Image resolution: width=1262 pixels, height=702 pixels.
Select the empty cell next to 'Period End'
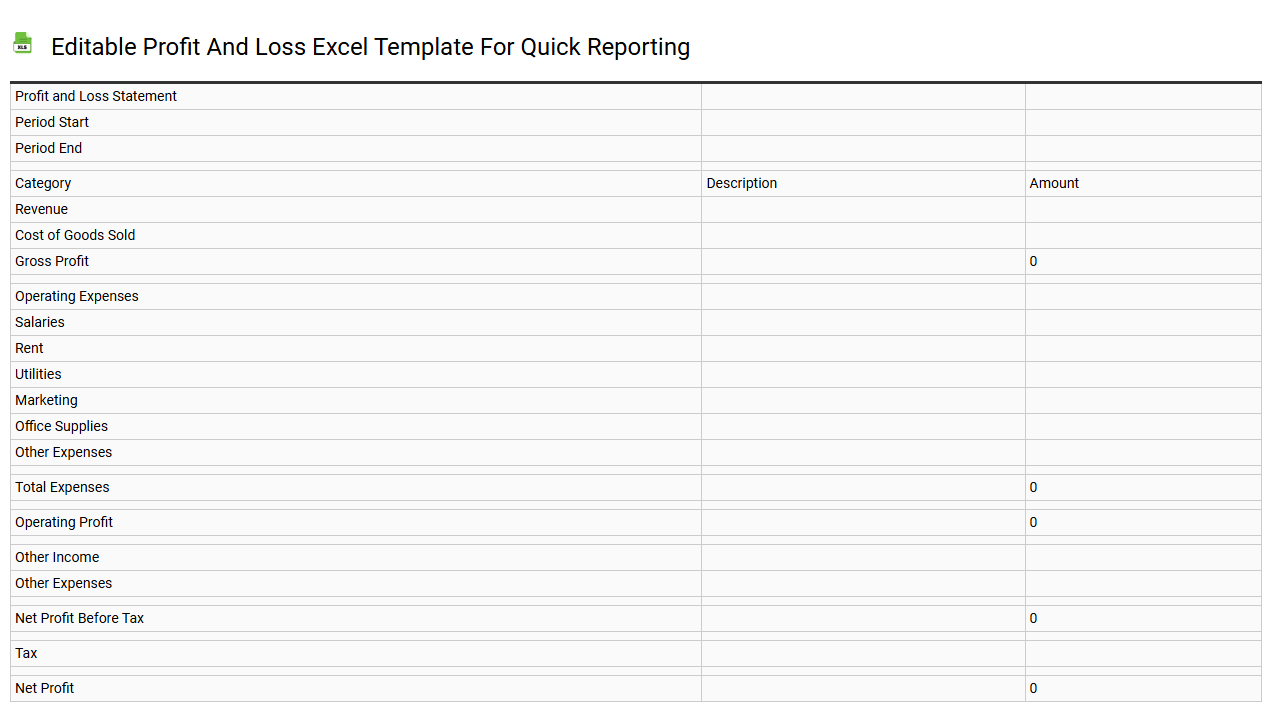click(x=862, y=148)
